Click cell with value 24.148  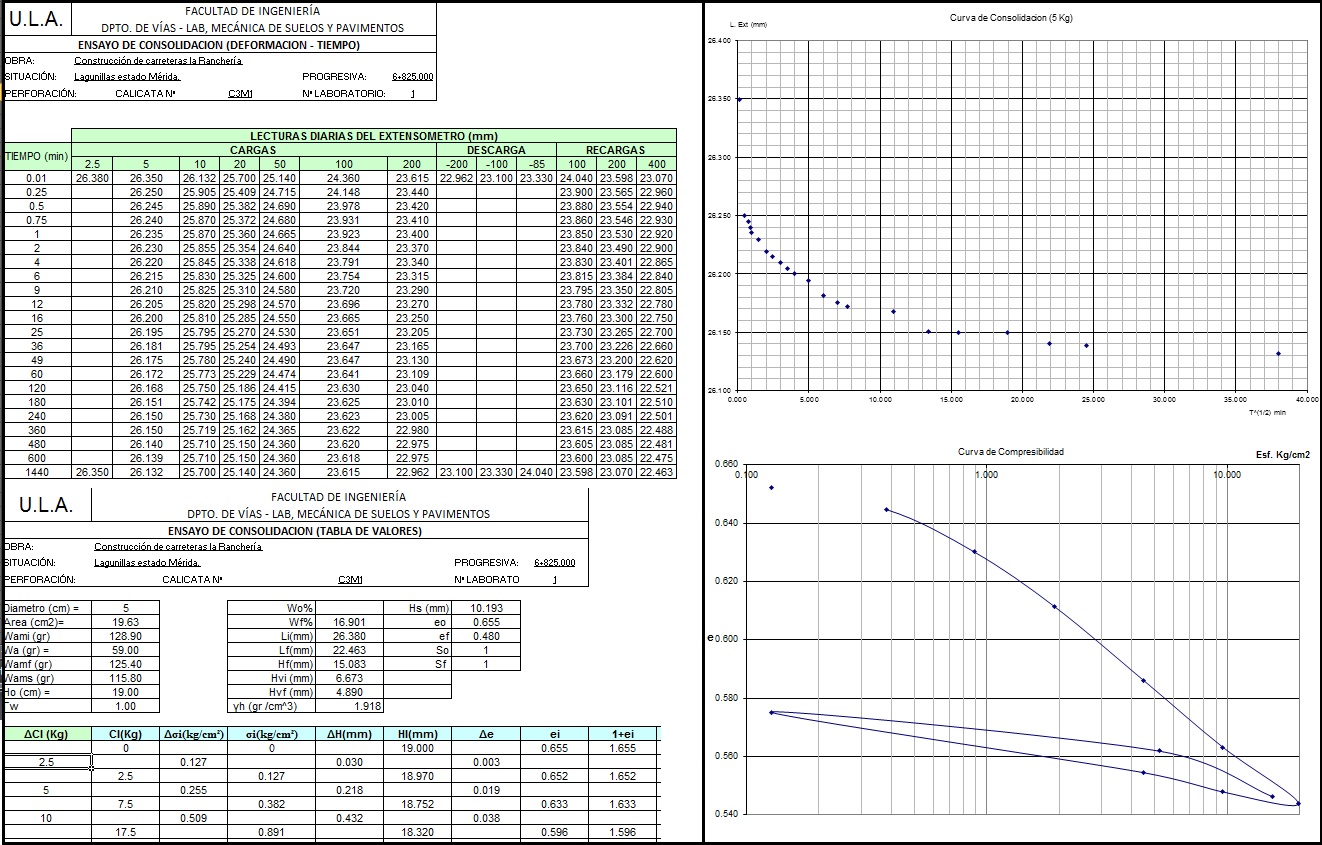click(344, 192)
